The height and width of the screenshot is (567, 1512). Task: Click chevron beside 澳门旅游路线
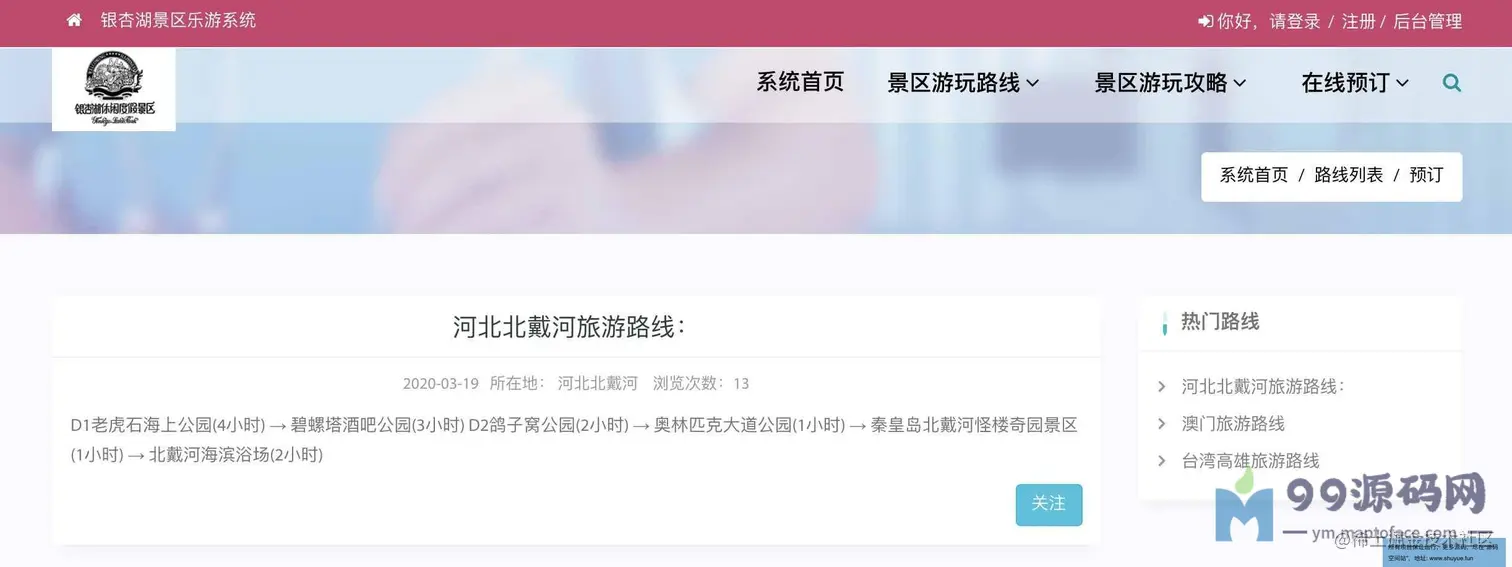1161,423
